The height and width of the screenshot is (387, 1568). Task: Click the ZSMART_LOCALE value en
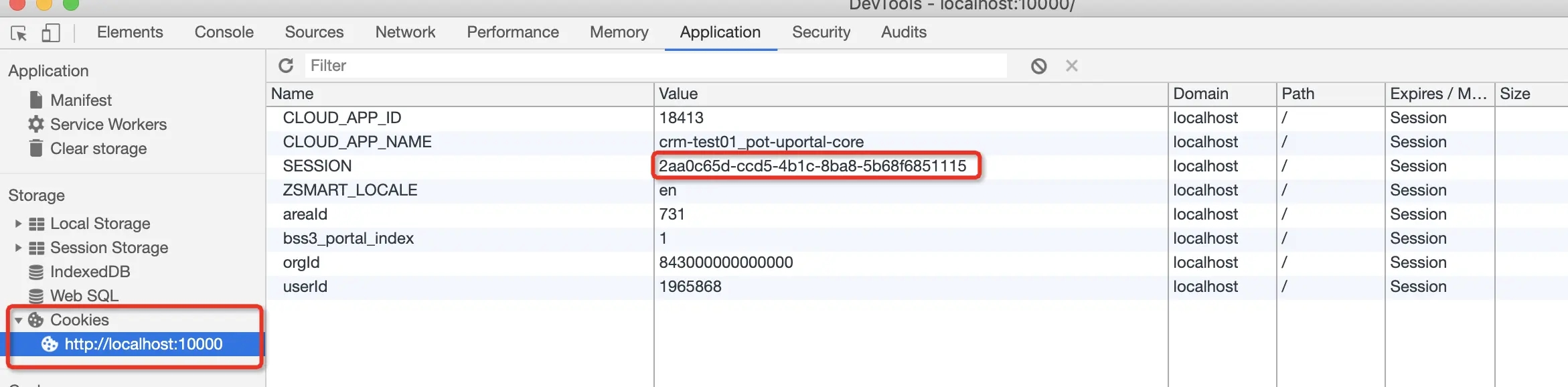[x=668, y=190]
